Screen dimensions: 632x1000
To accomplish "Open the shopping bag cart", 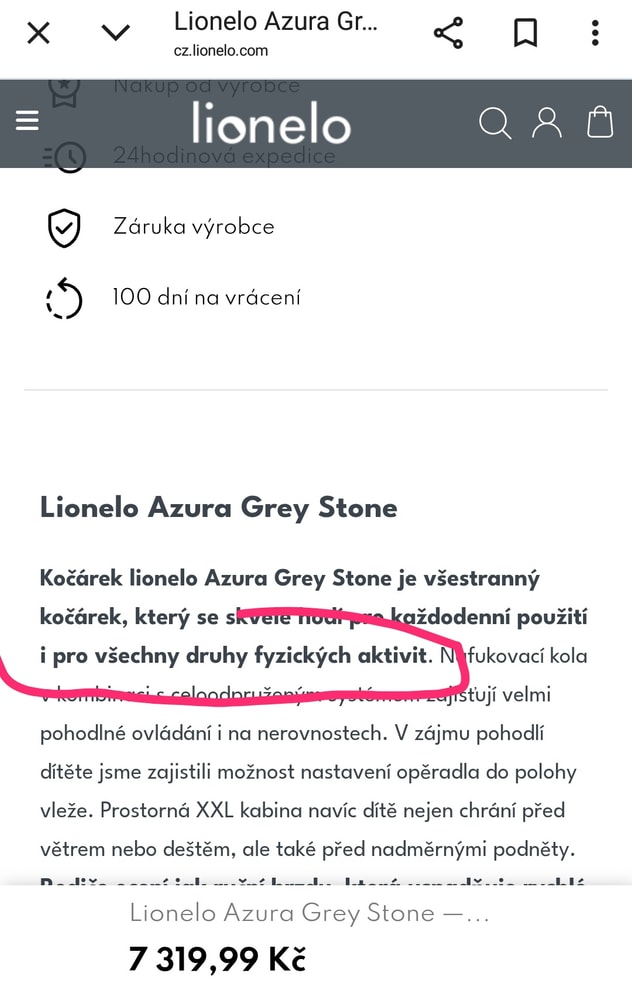I will click(x=599, y=122).
